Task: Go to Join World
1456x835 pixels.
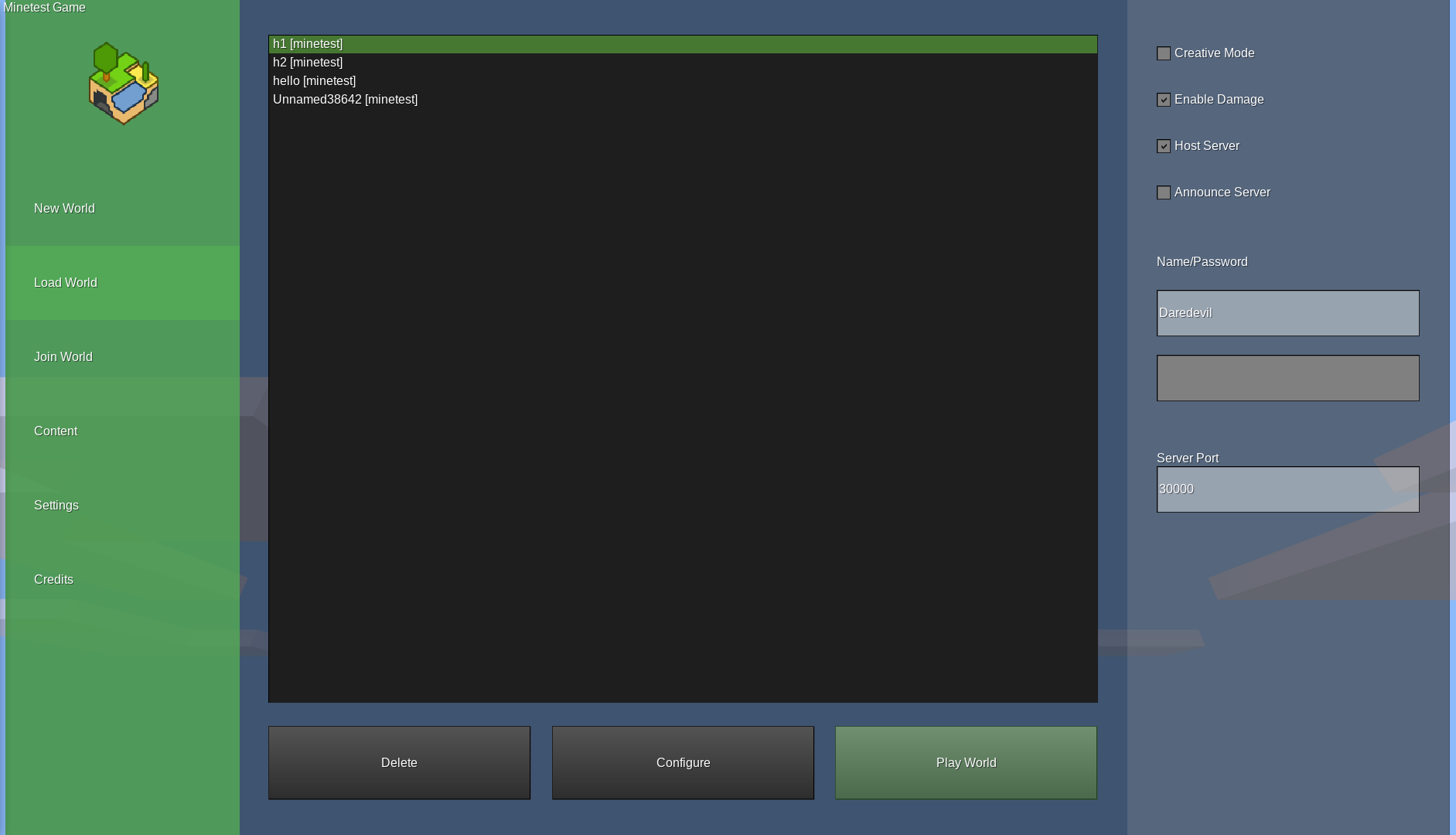Action: [x=123, y=357]
